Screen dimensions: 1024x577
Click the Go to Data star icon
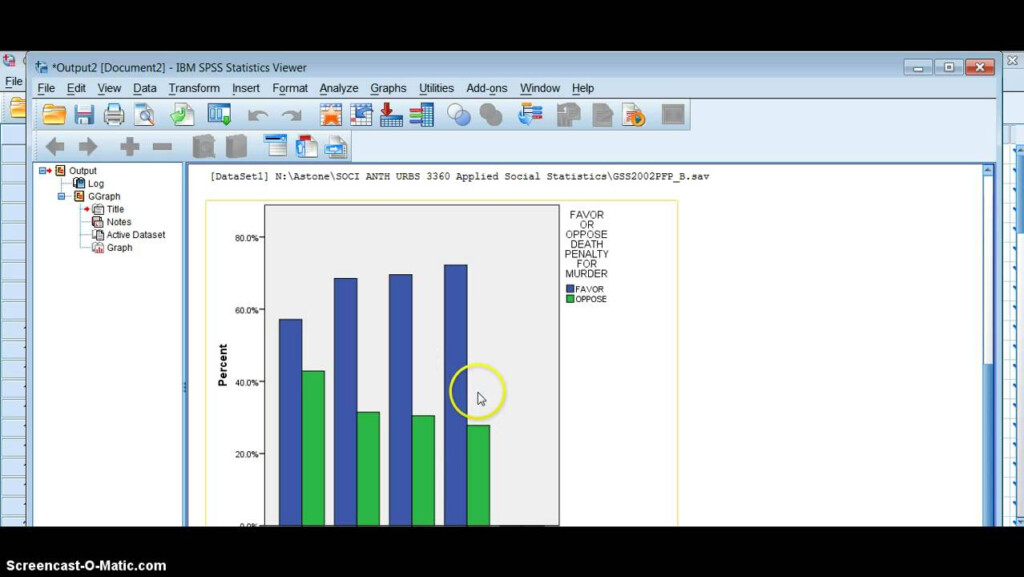(331, 115)
